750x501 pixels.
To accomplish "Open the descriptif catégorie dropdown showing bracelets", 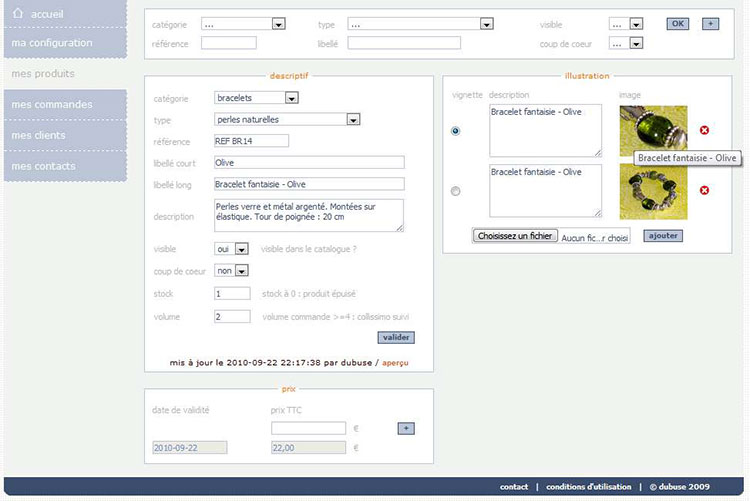I will 257,98.
